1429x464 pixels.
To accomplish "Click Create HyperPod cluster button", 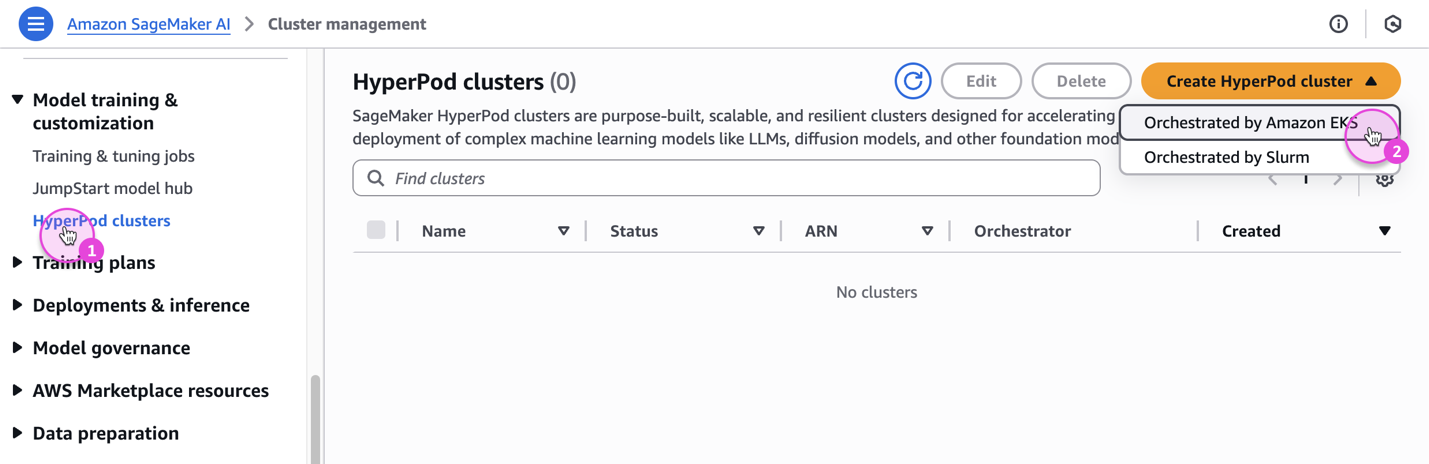I will click(x=1271, y=81).
